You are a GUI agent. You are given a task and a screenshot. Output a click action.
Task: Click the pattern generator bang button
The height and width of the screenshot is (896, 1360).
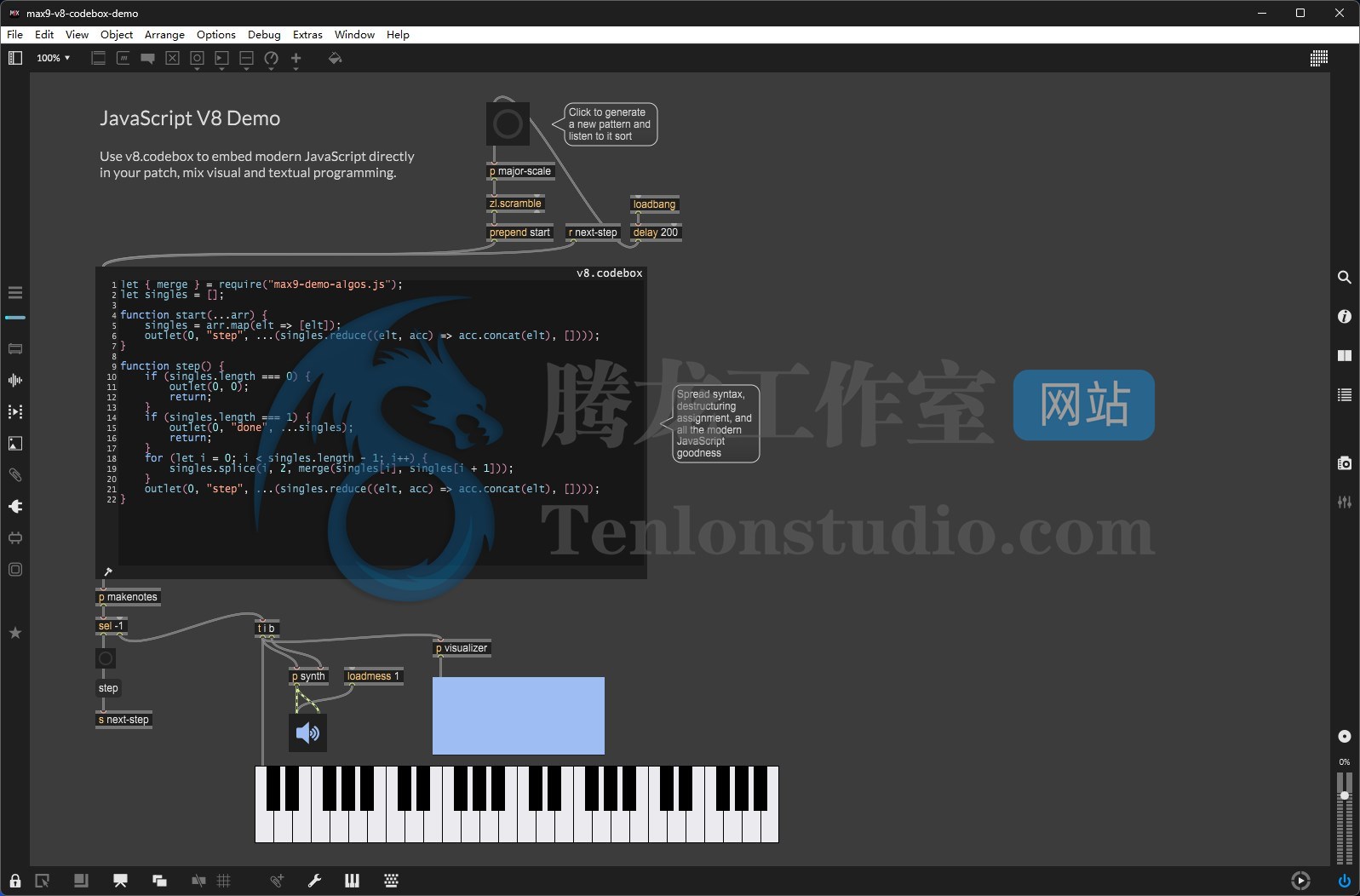coord(508,124)
